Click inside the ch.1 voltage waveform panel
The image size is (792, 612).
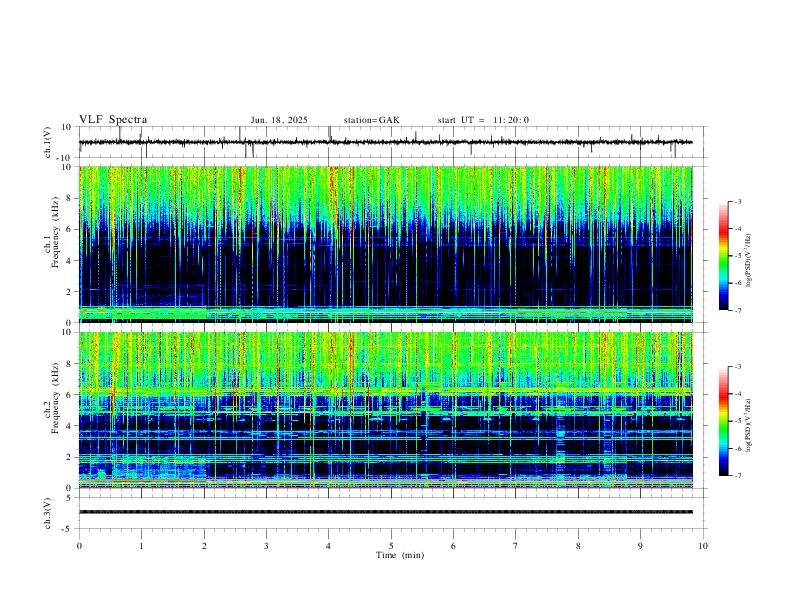392,142
